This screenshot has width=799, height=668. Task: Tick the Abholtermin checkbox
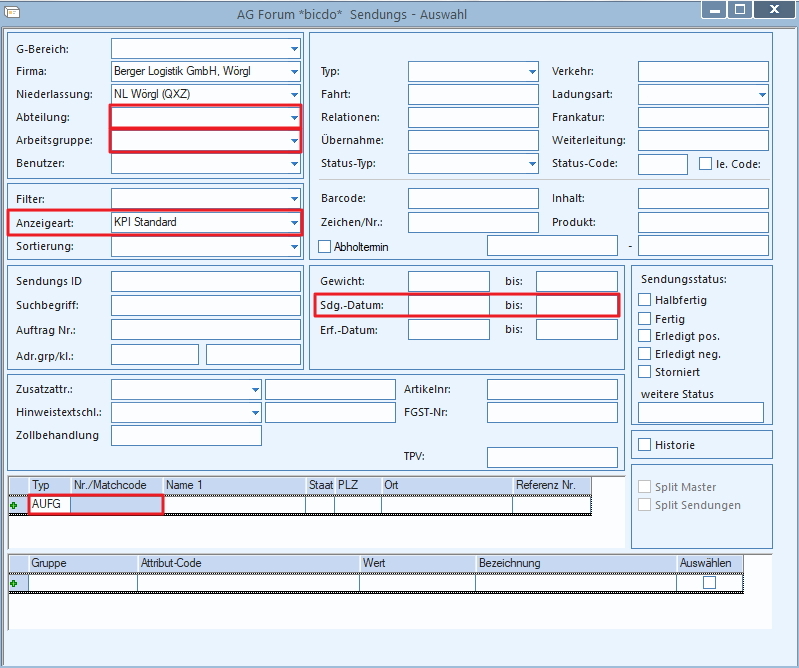pos(325,247)
